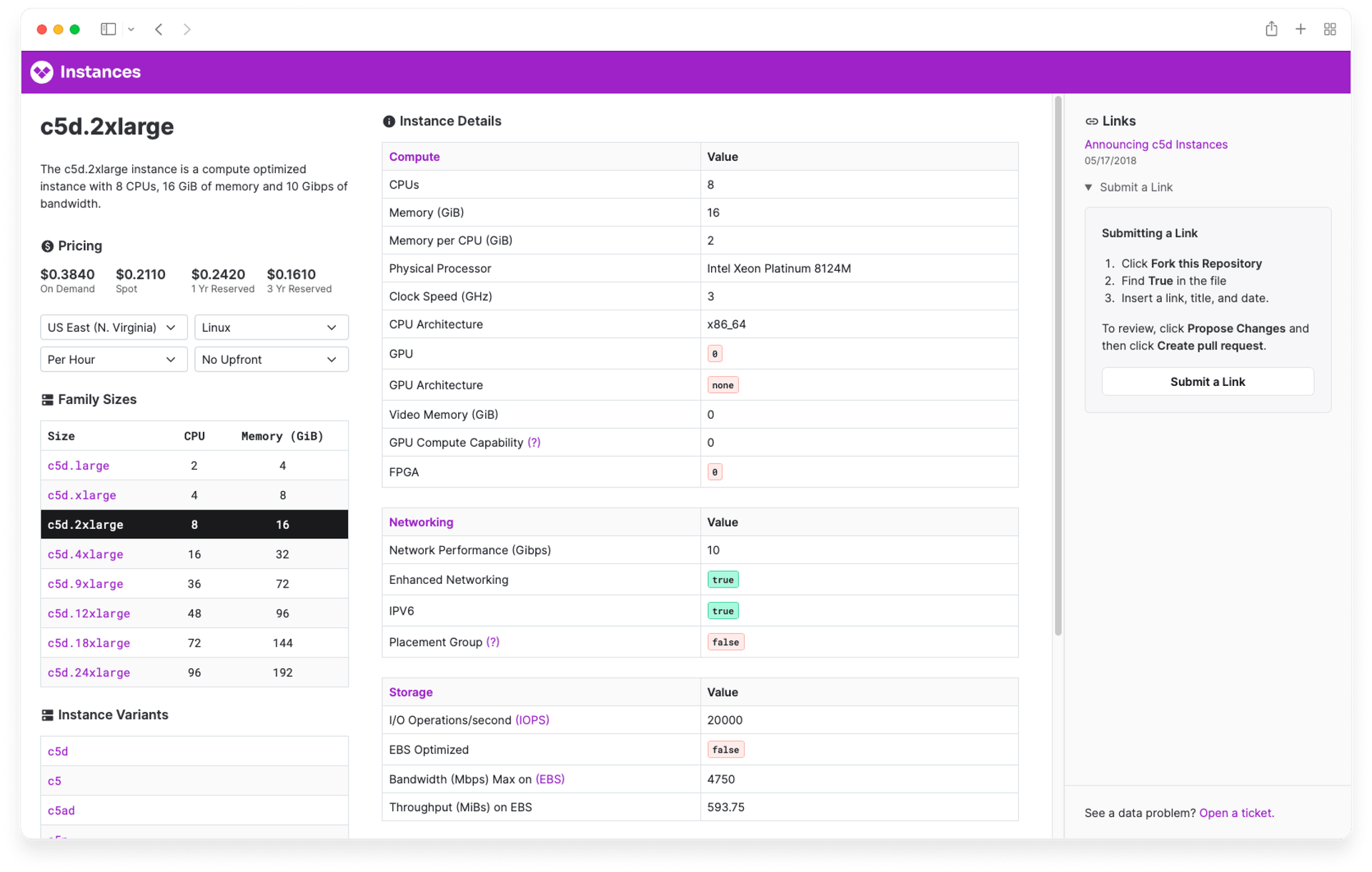Click the Submit a Link button
The height and width of the screenshot is (872, 1372).
click(1207, 382)
